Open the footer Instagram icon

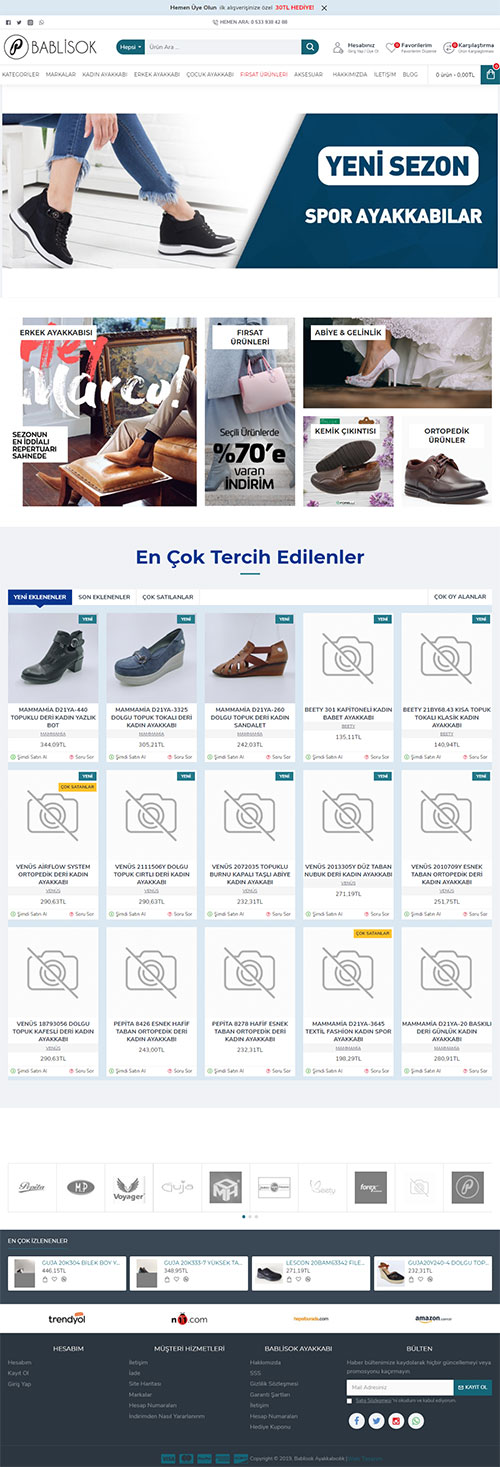[x=397, y=1420]
